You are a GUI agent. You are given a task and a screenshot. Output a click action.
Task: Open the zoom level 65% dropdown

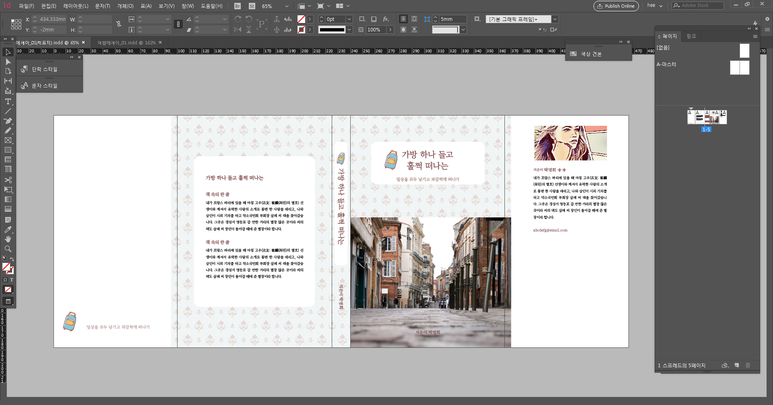click(285, 6)
